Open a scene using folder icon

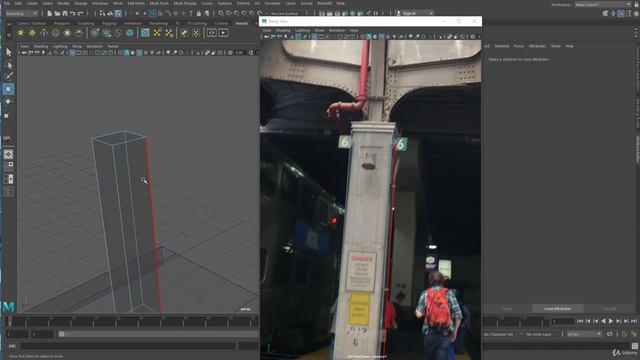(57, 13)
